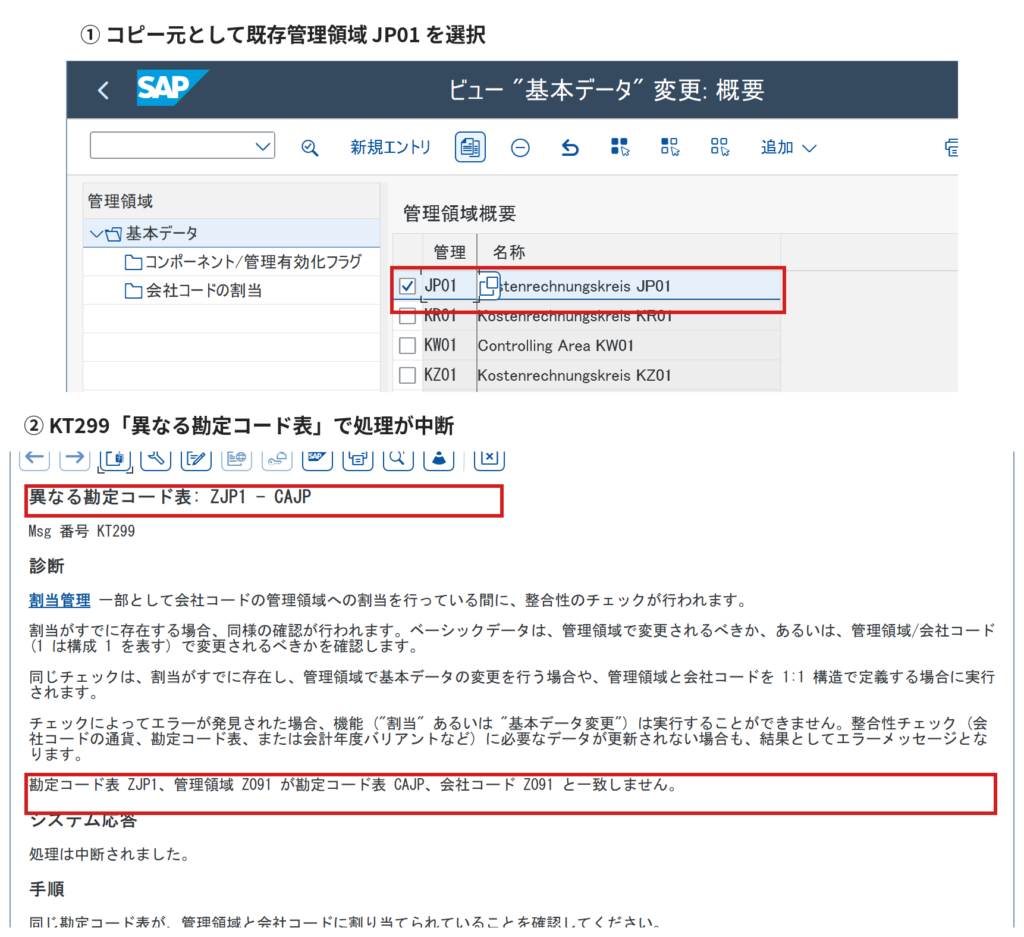This screenshot has height=937, width=1024.
Task: Click the wrench technical information icon
Action: (x=155, y=458)
